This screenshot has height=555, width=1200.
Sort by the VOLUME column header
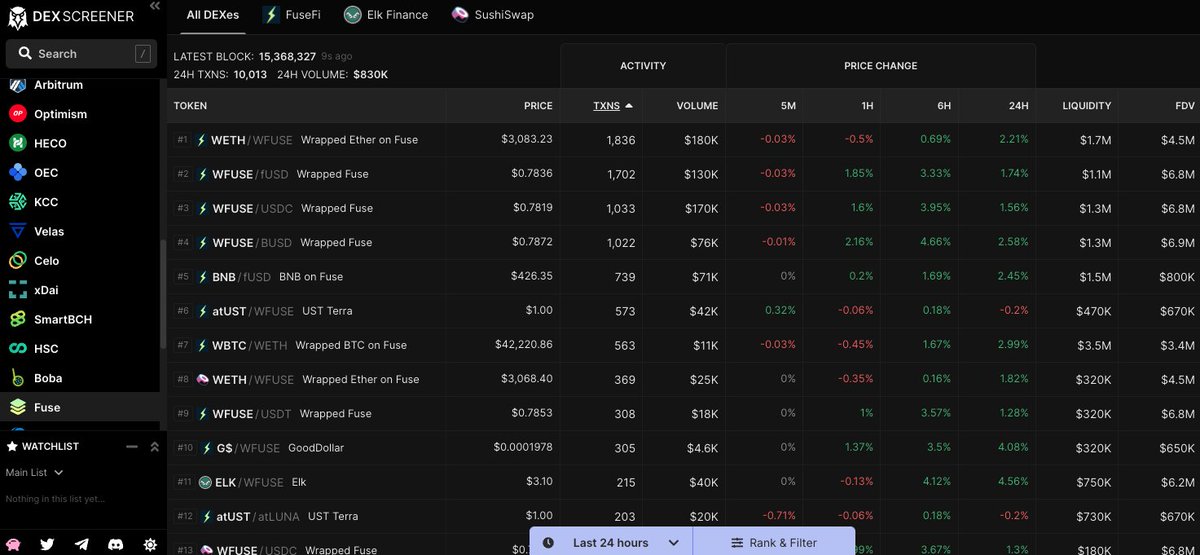tap(697, 105)
